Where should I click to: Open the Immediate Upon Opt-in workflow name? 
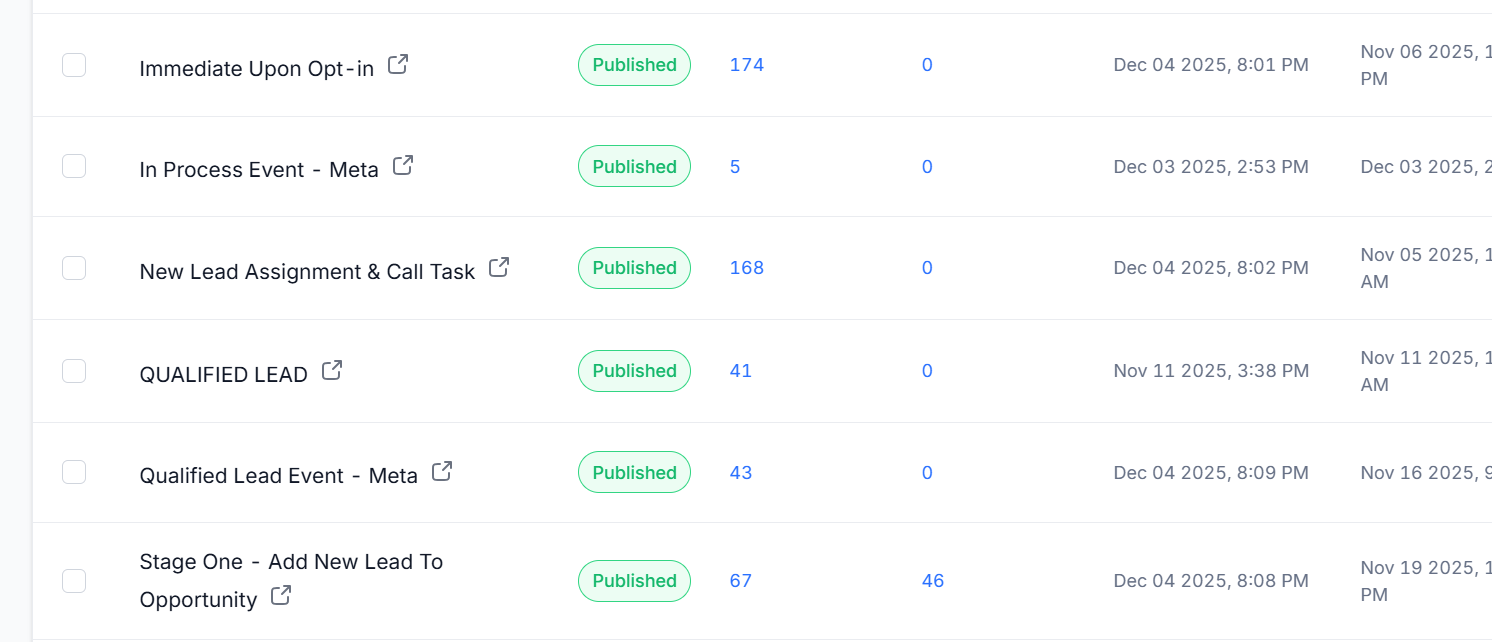coord(256,69)
